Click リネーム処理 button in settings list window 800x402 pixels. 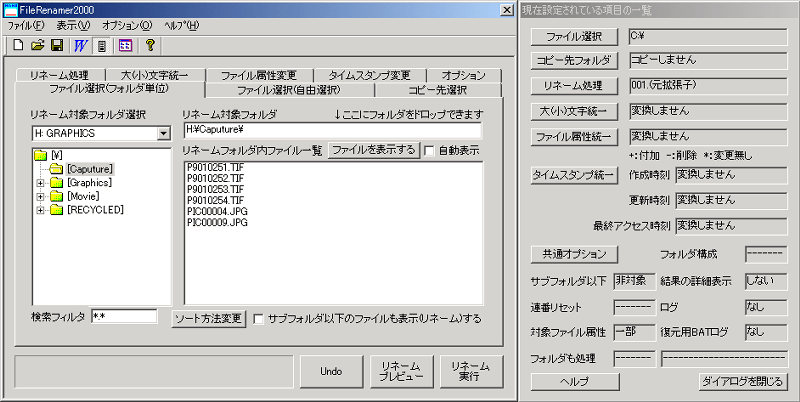(x=574, y=86)
